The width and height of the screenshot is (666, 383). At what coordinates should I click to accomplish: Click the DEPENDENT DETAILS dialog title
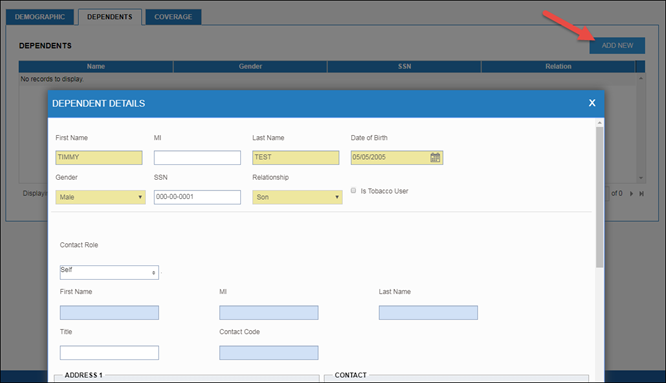99,104
